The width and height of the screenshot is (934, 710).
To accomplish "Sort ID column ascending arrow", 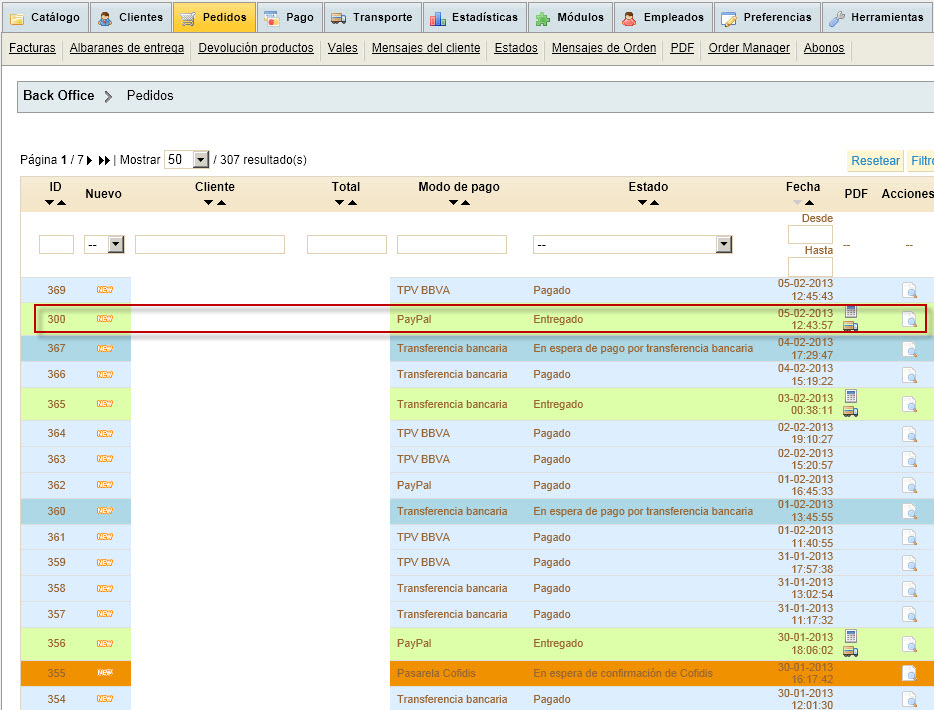I will click(62, 203).
